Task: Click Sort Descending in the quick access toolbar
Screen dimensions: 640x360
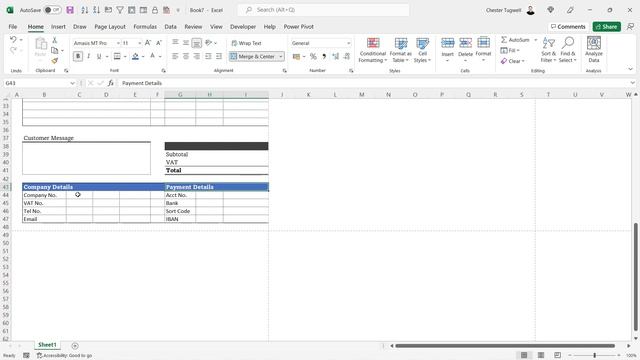Action: [96, 10]
